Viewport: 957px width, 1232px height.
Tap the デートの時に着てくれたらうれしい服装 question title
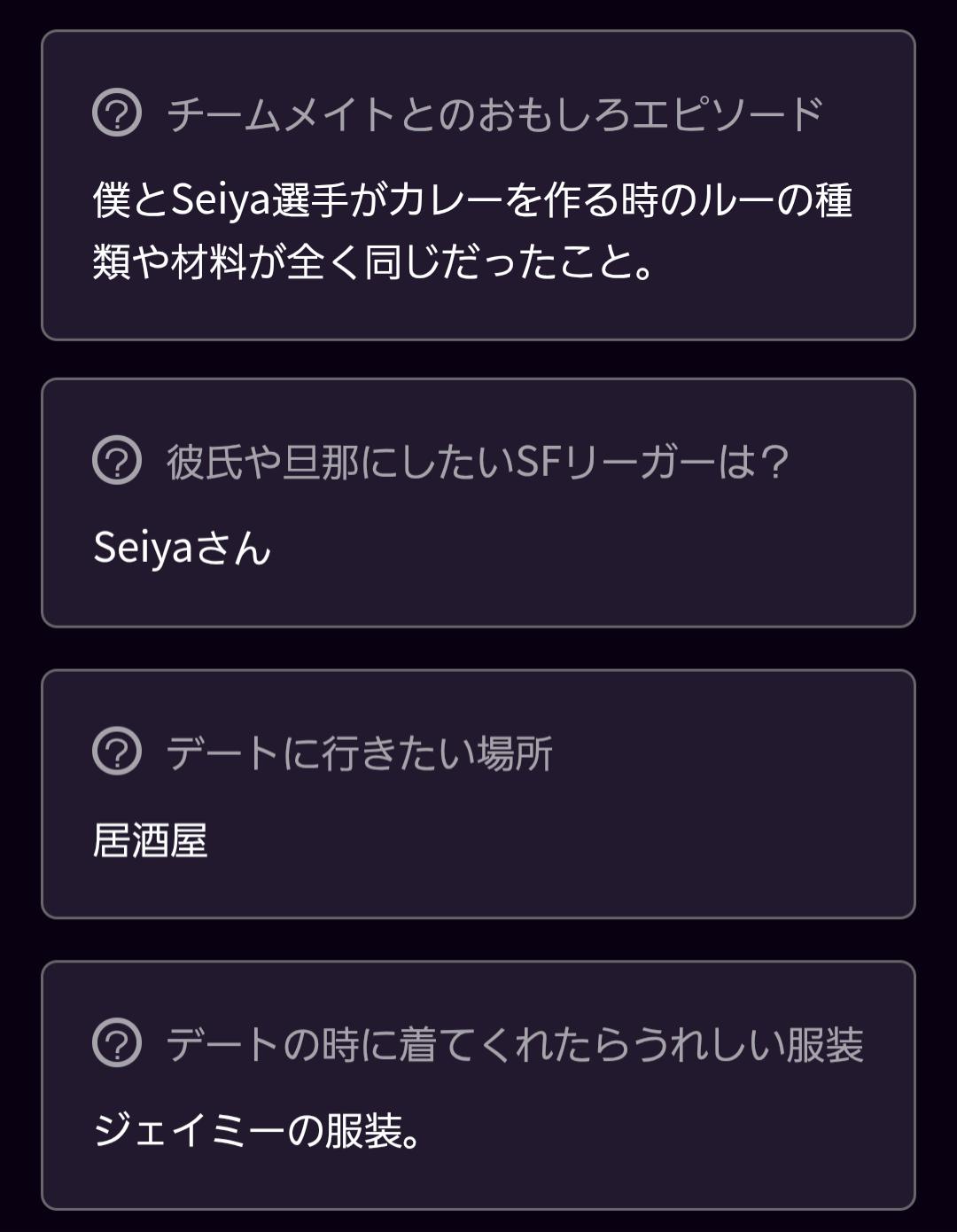click(x=515, y=1044)
